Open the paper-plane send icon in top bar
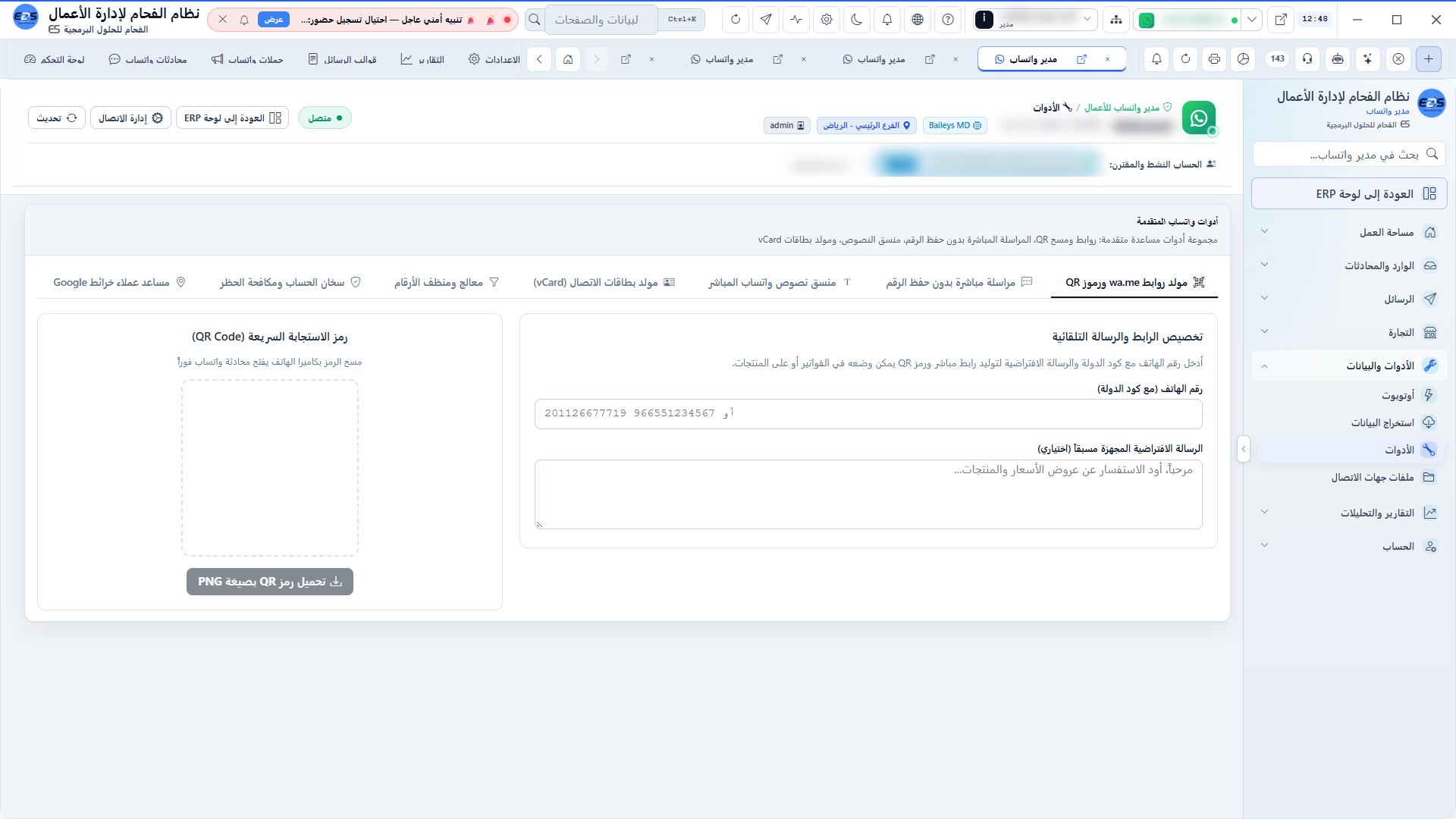This screenshot has width=1456, height=819. click(766, 20)
